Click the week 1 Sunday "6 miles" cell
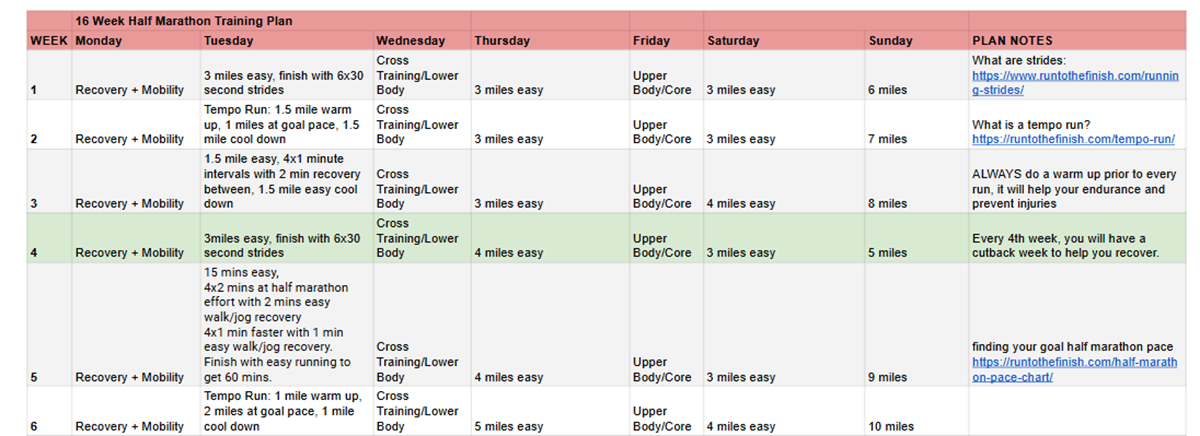Viewport: 1200px width, 436px height. click(x=888, y=90)
